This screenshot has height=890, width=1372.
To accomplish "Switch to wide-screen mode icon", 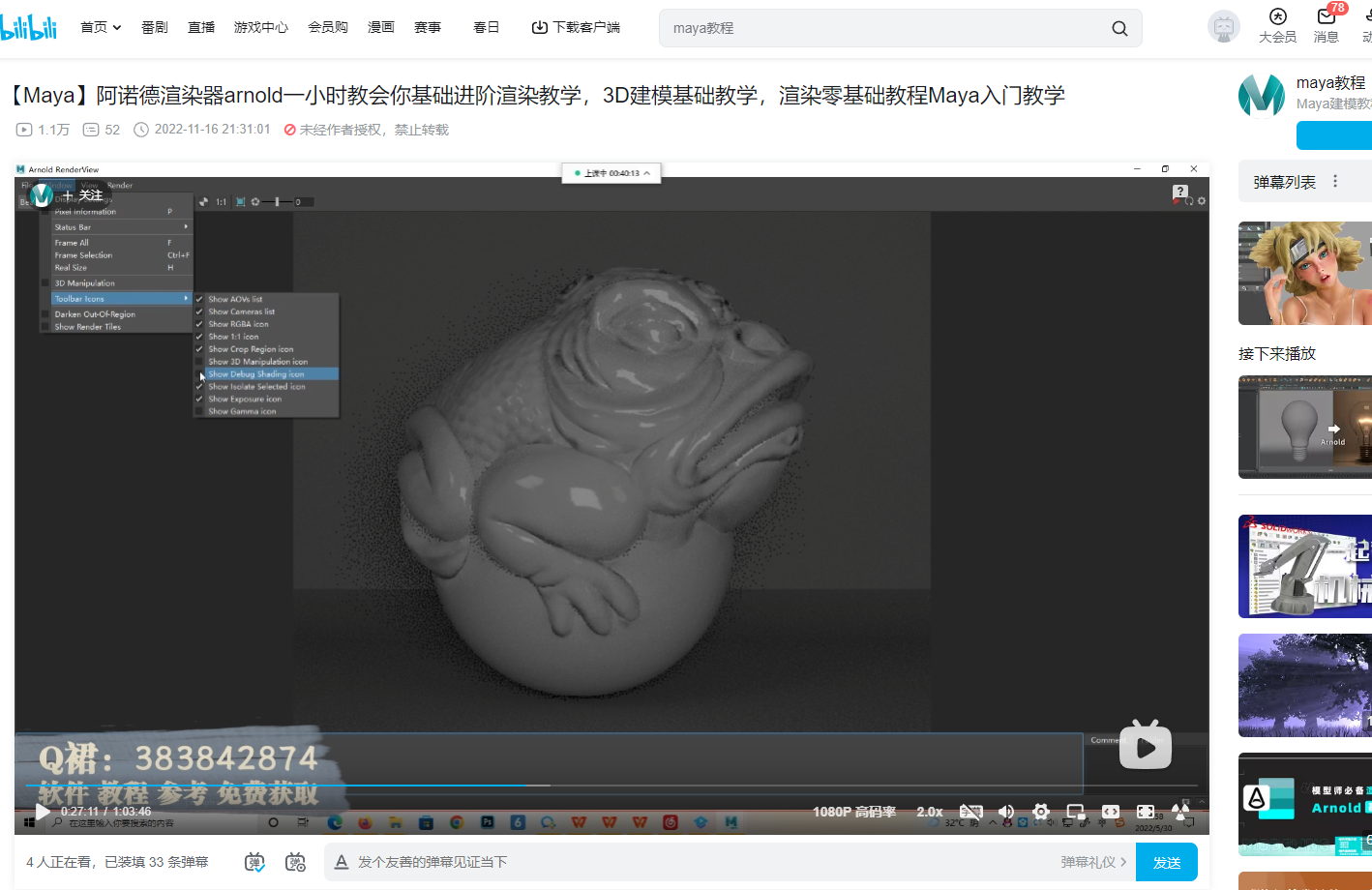I will click(x=1111, y=812).
